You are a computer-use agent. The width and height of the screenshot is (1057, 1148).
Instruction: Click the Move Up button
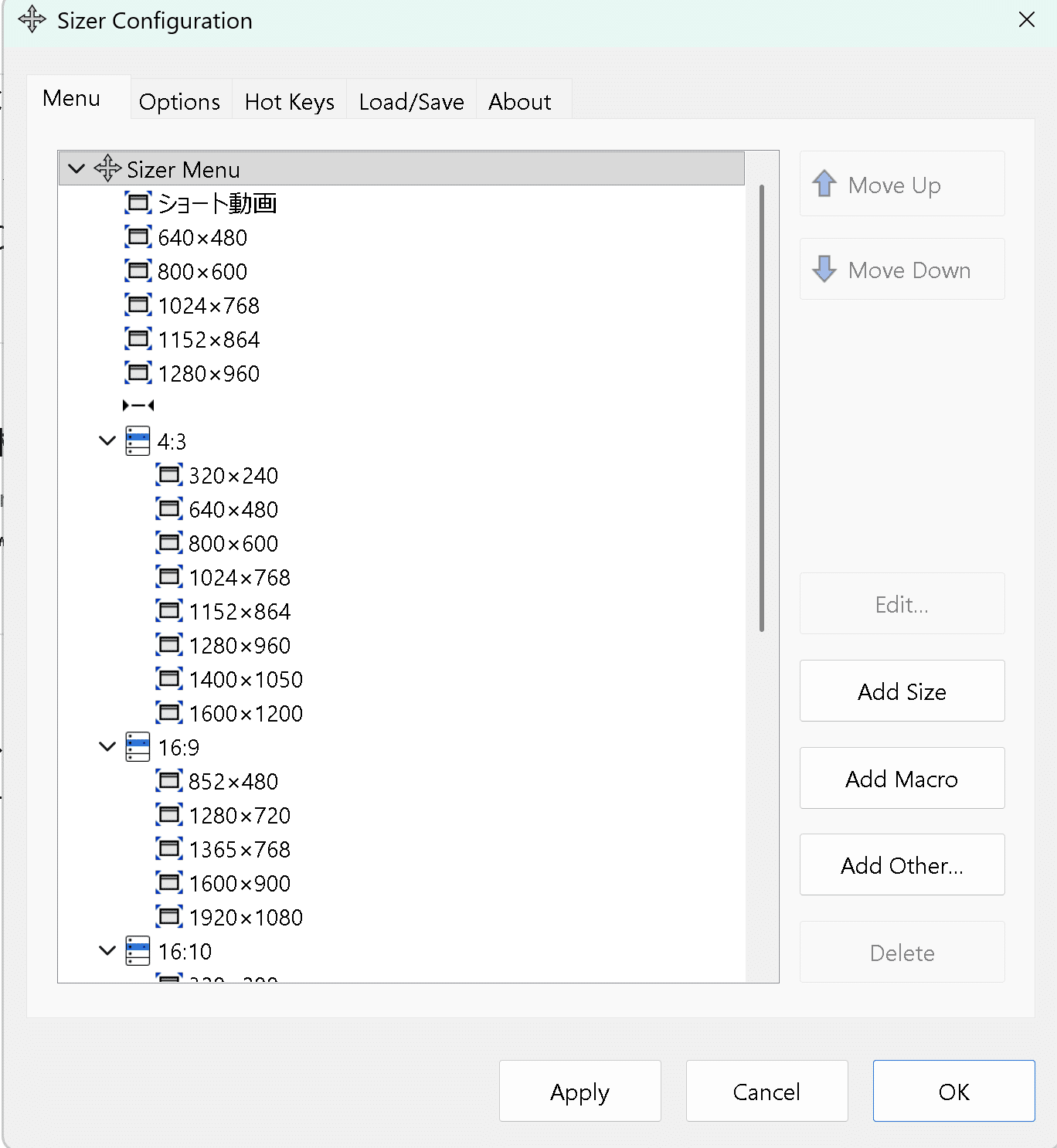pyautogui.click(x=902, y=184)
